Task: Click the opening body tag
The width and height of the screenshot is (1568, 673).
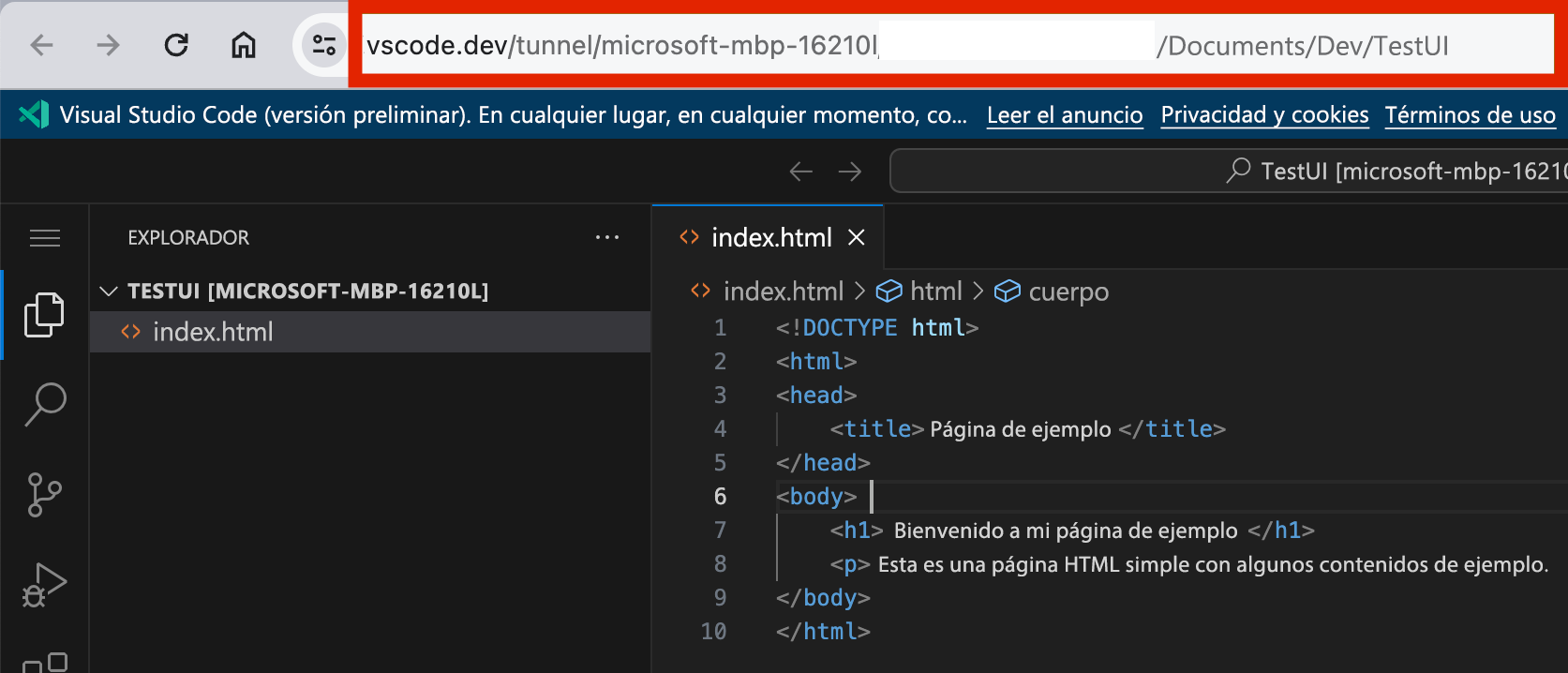Action: pos(816,496)
